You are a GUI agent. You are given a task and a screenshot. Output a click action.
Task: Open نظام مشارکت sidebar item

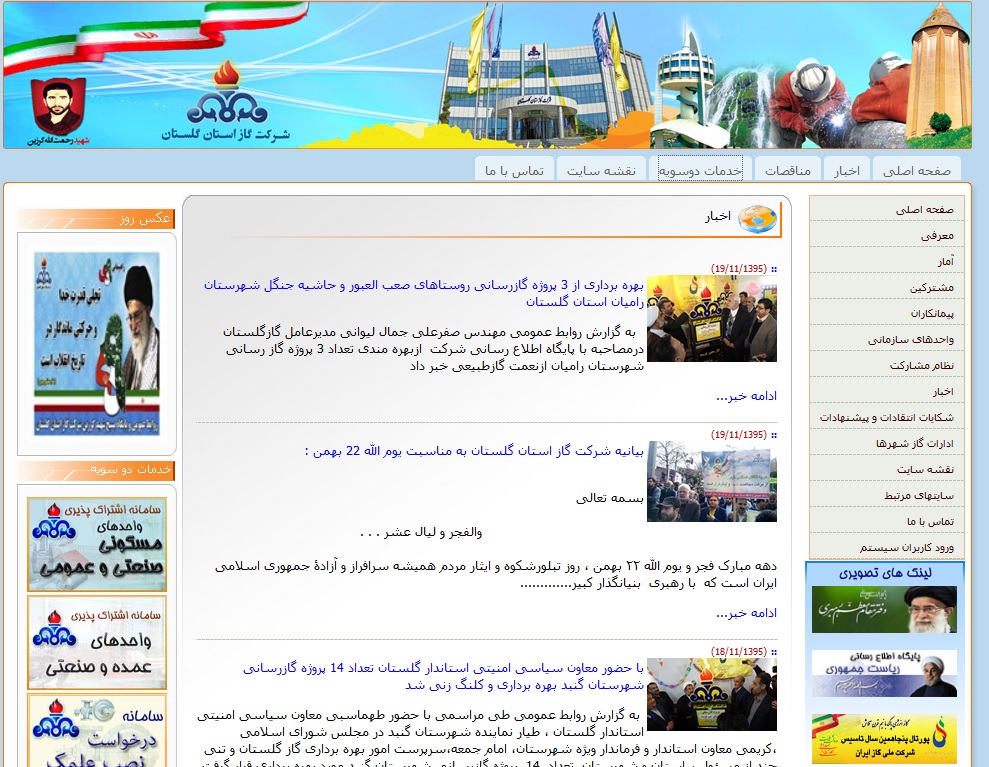click(887, 365)
